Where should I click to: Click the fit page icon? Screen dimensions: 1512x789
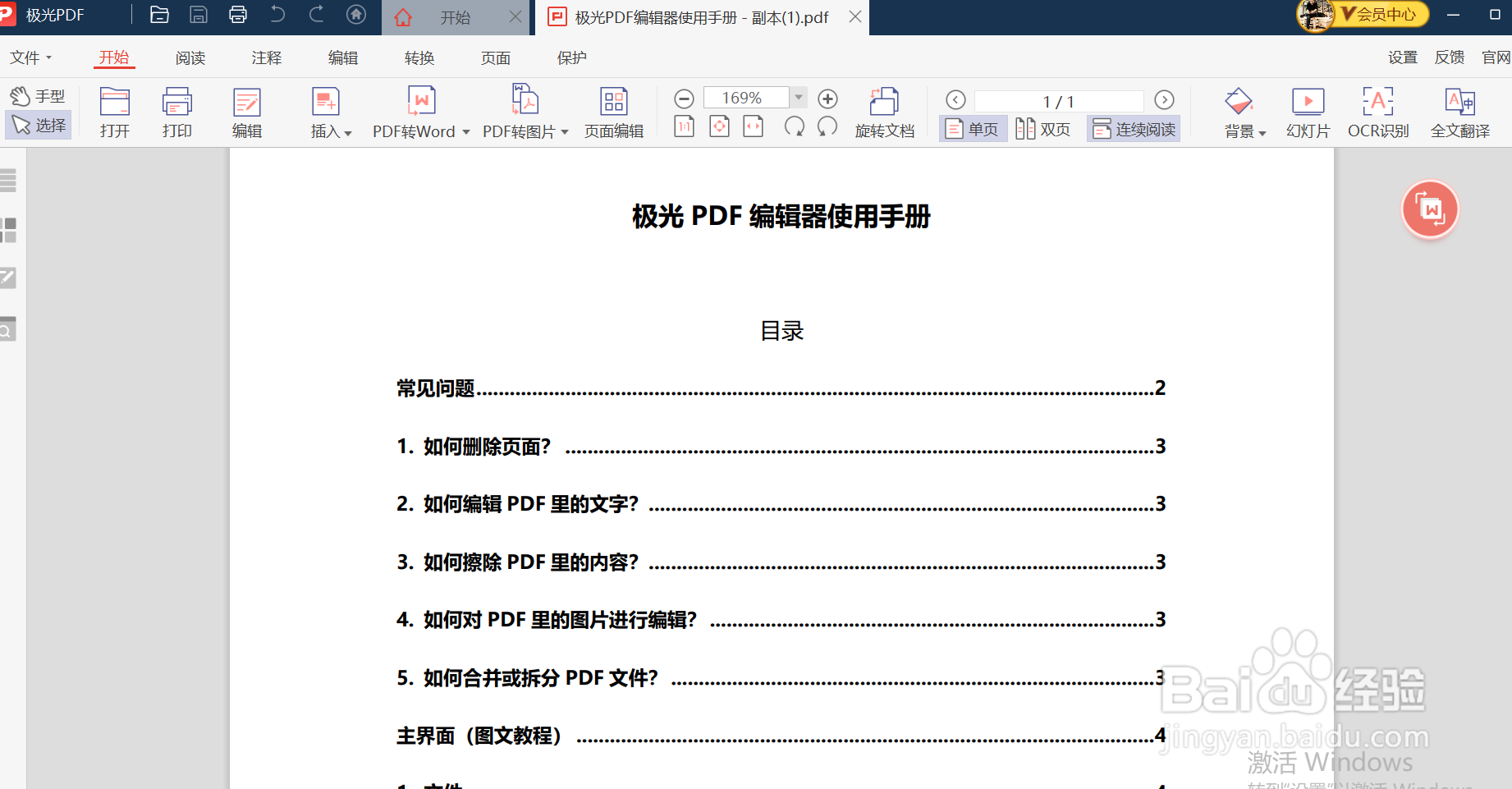tap(720, 126)
